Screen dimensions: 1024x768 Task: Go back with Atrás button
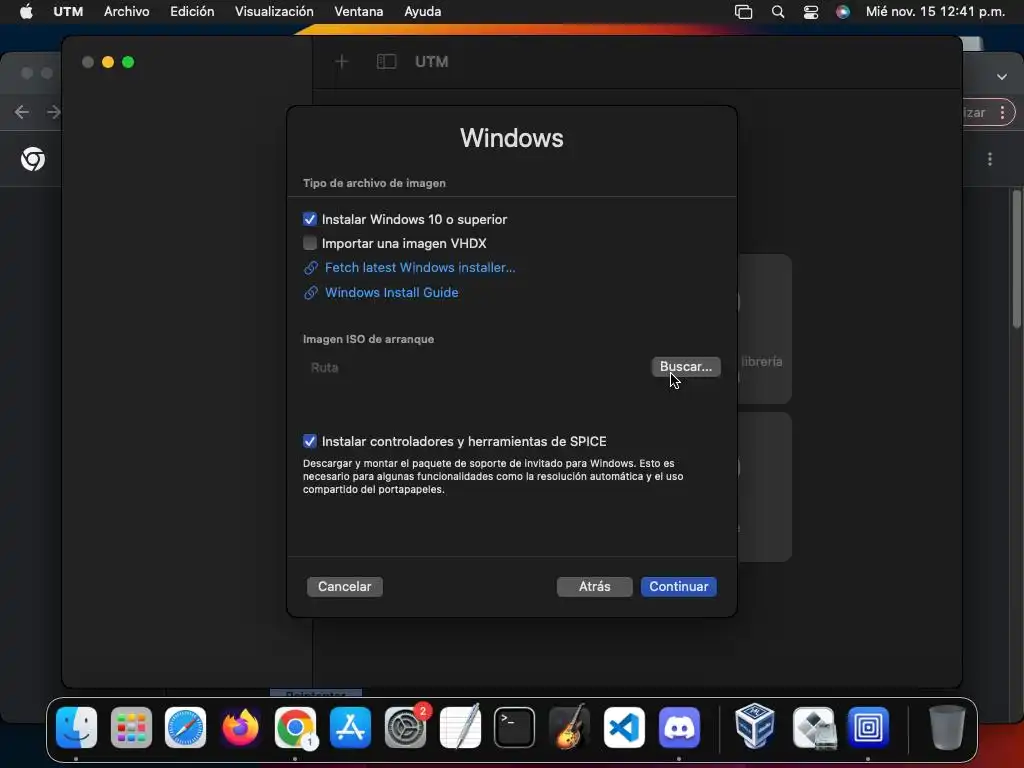point(594,586)
